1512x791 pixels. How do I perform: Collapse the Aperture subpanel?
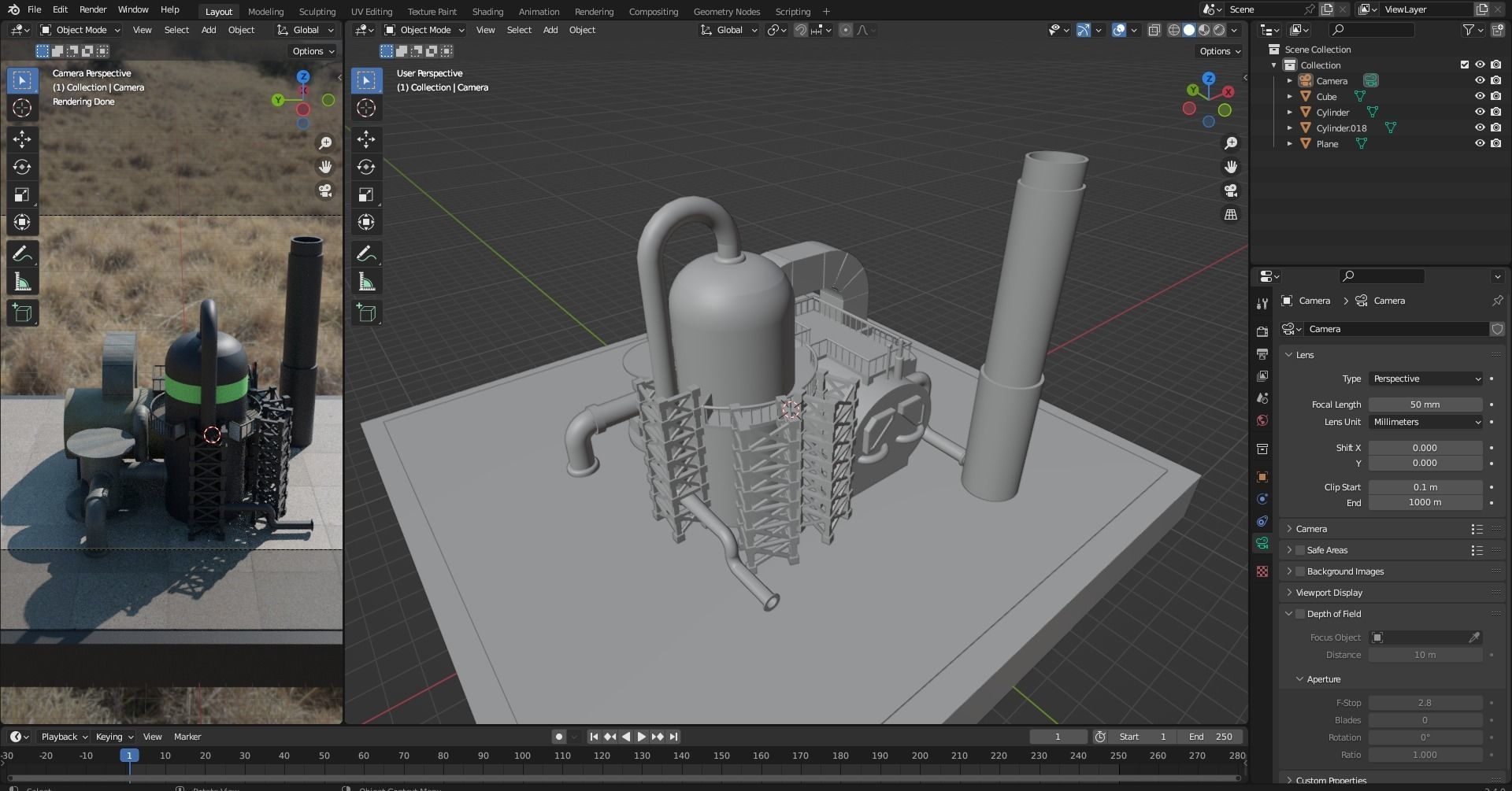click(1299, 679)
